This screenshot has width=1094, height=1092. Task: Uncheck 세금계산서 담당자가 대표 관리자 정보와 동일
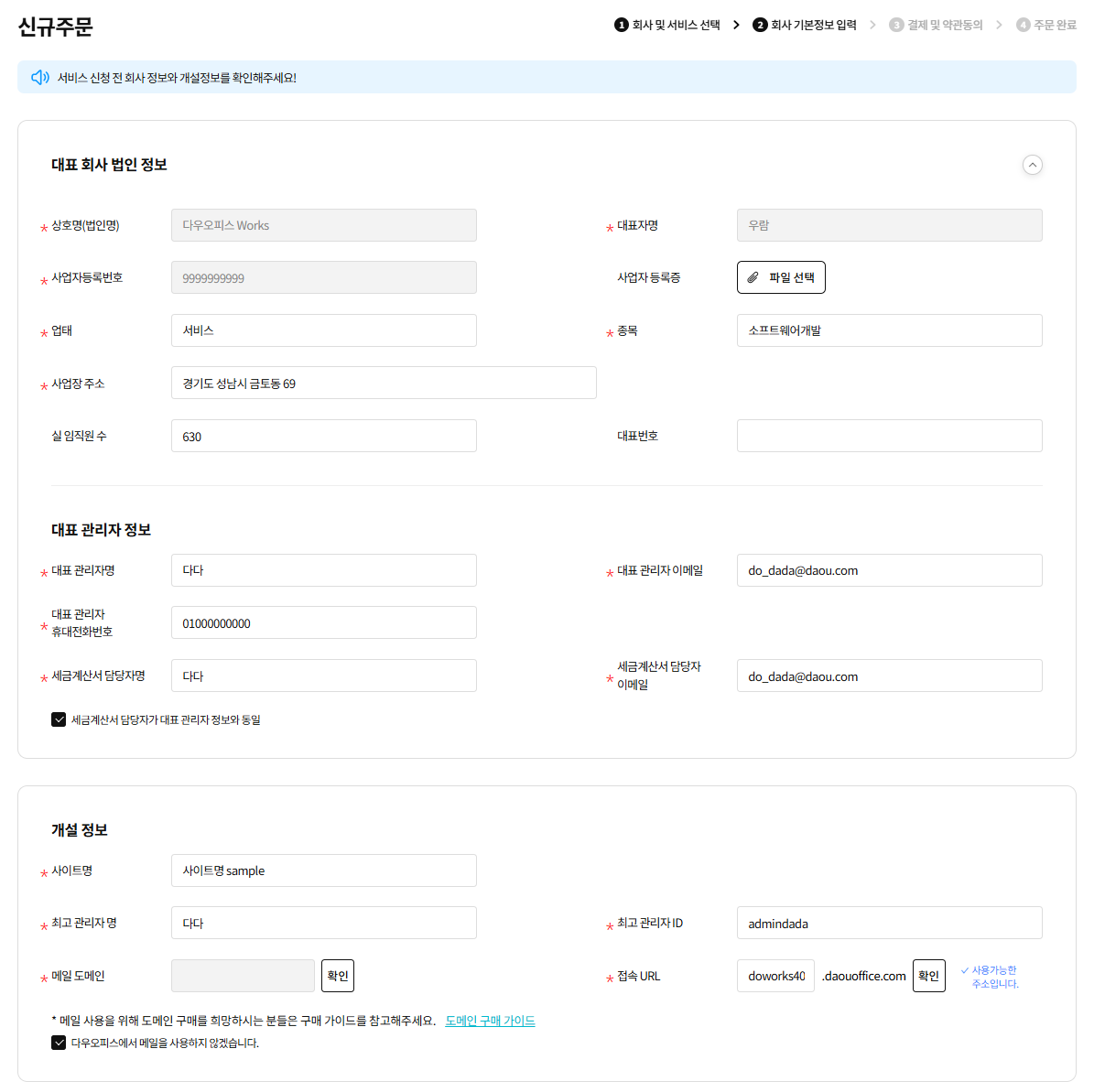[x=59, y=719]
